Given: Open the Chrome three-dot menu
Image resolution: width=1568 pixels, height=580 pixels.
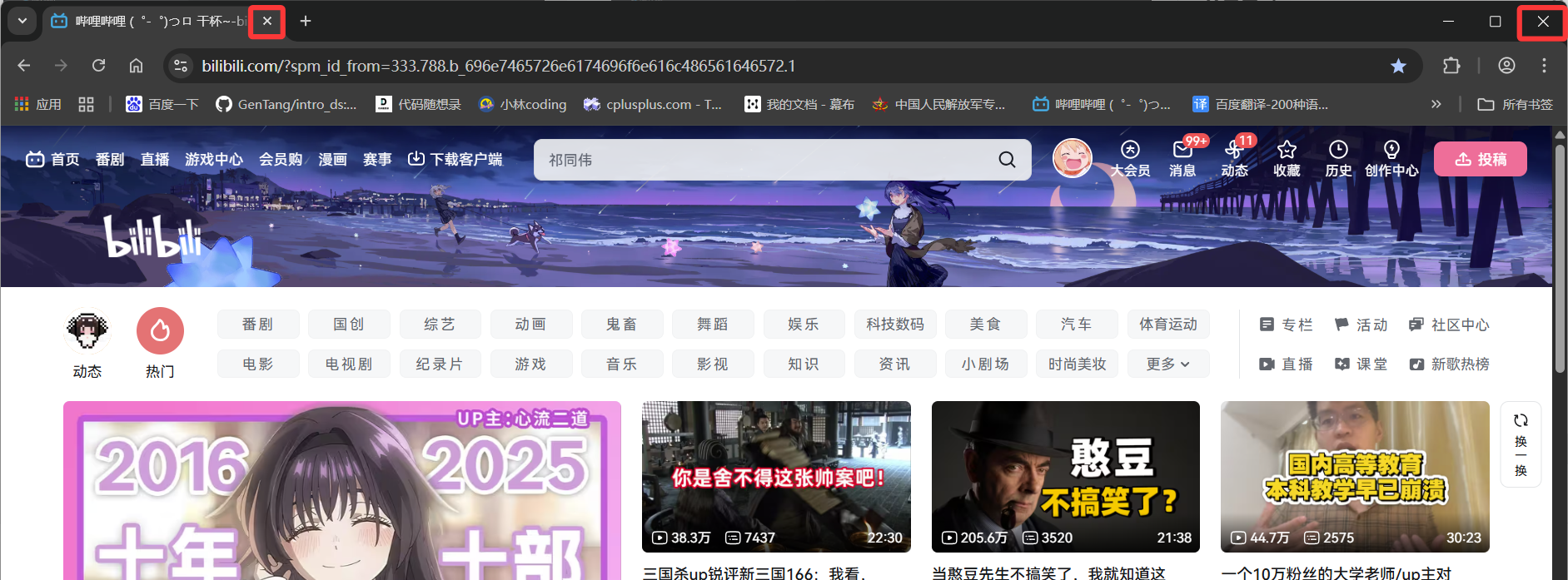Looking at the screenshot, I should pyautogui.click(x=1544, y=66).
